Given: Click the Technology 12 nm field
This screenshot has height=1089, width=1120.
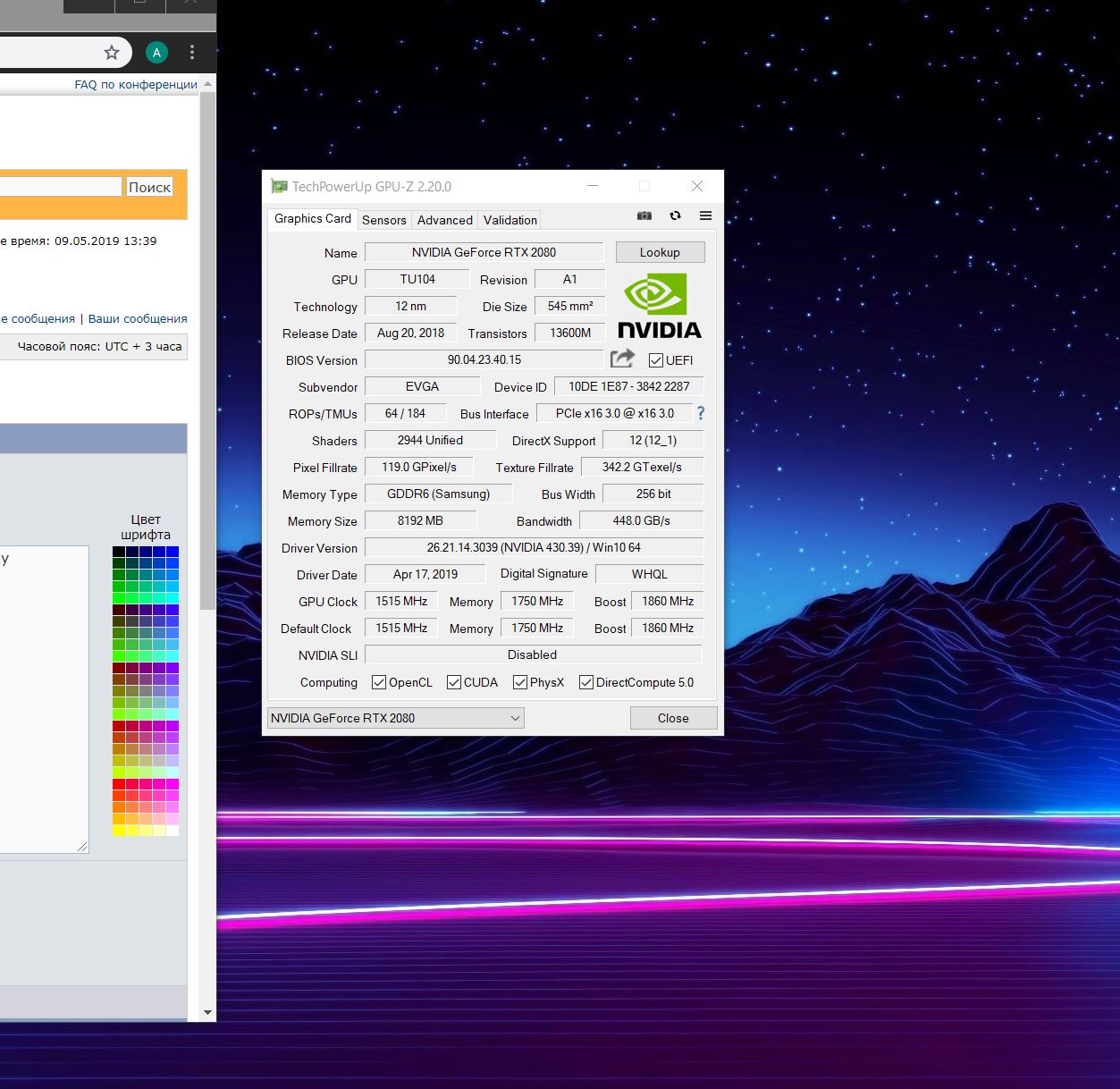Looking at the screenshot, I should click(410, 306).
